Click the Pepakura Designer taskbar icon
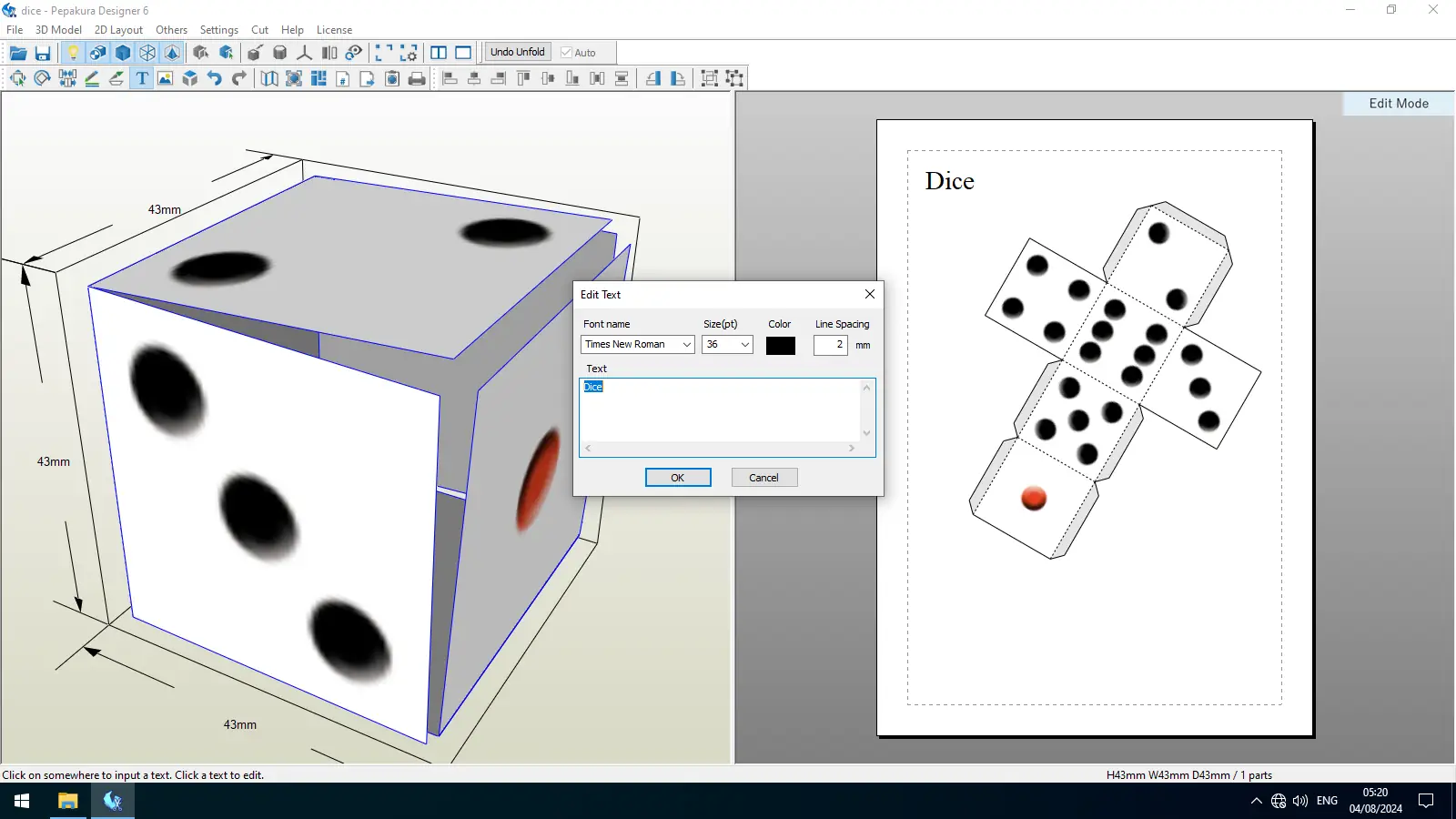The width and height of the screenshot is (1456, 819). pyautogui.click(x=113, y=801)
